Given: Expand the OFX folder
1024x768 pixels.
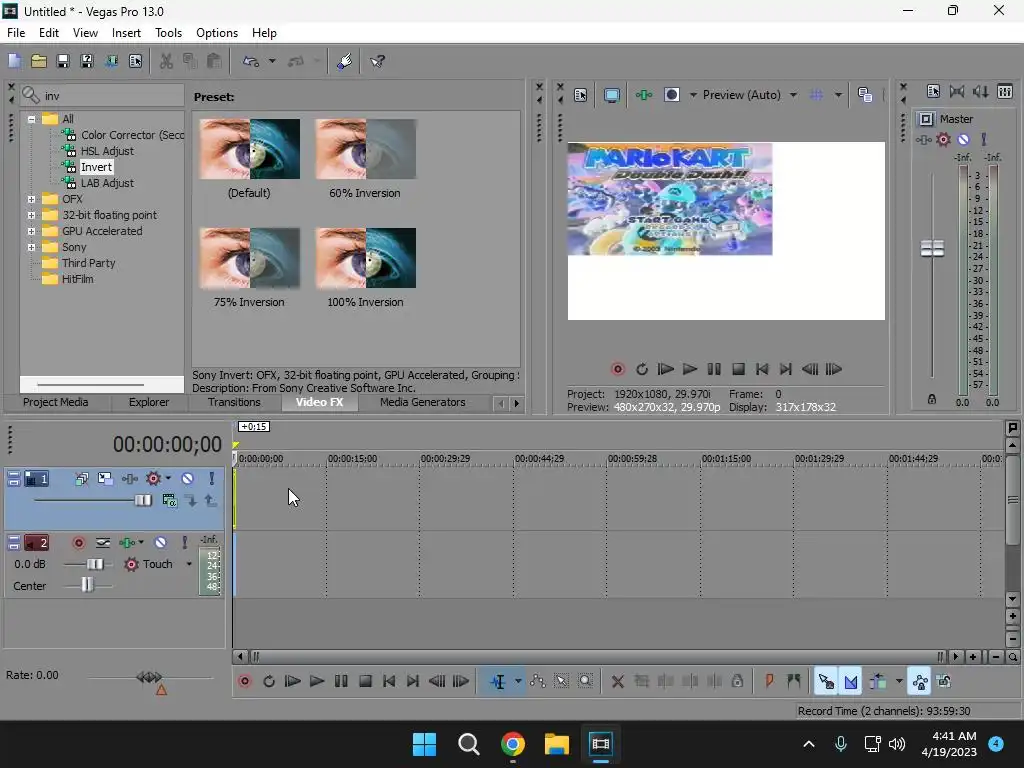Looking at the screenshot, I should click(31, 199).
